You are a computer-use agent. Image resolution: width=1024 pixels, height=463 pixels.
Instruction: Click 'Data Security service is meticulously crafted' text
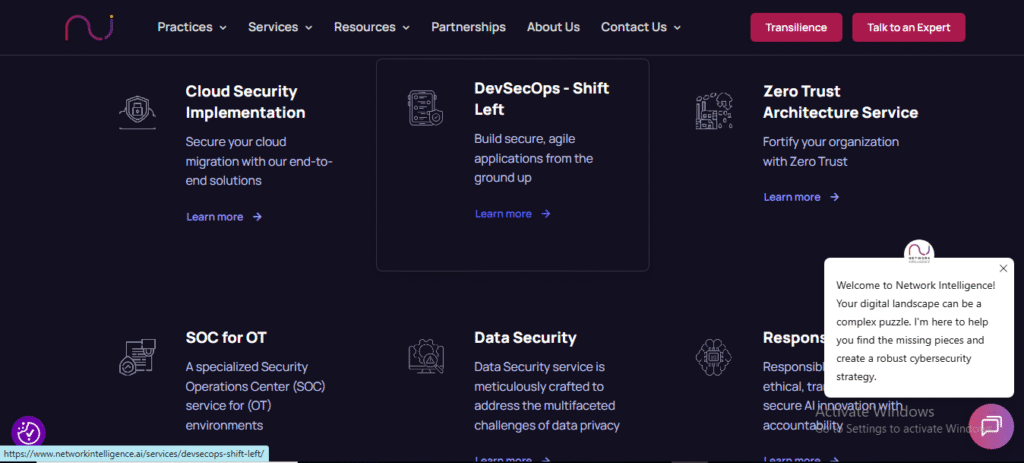(545, 396)
